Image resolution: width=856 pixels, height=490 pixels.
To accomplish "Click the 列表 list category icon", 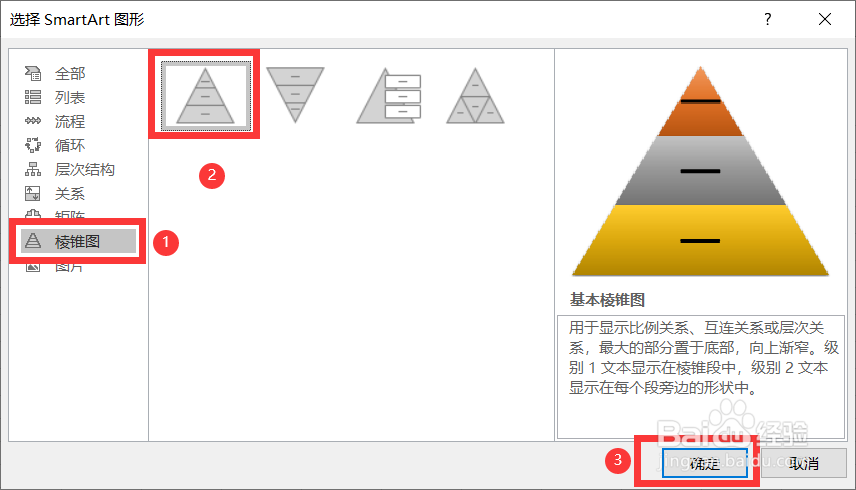I will coord(33,97).
